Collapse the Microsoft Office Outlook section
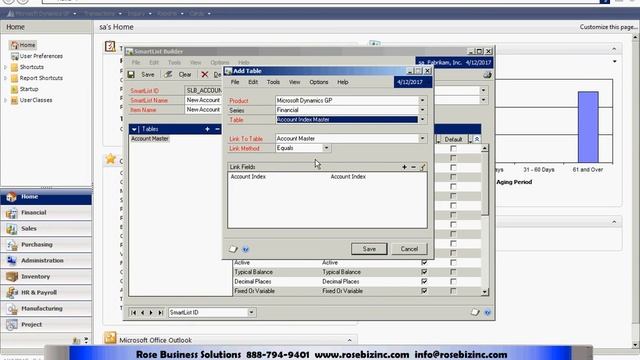 pos(349,340)
